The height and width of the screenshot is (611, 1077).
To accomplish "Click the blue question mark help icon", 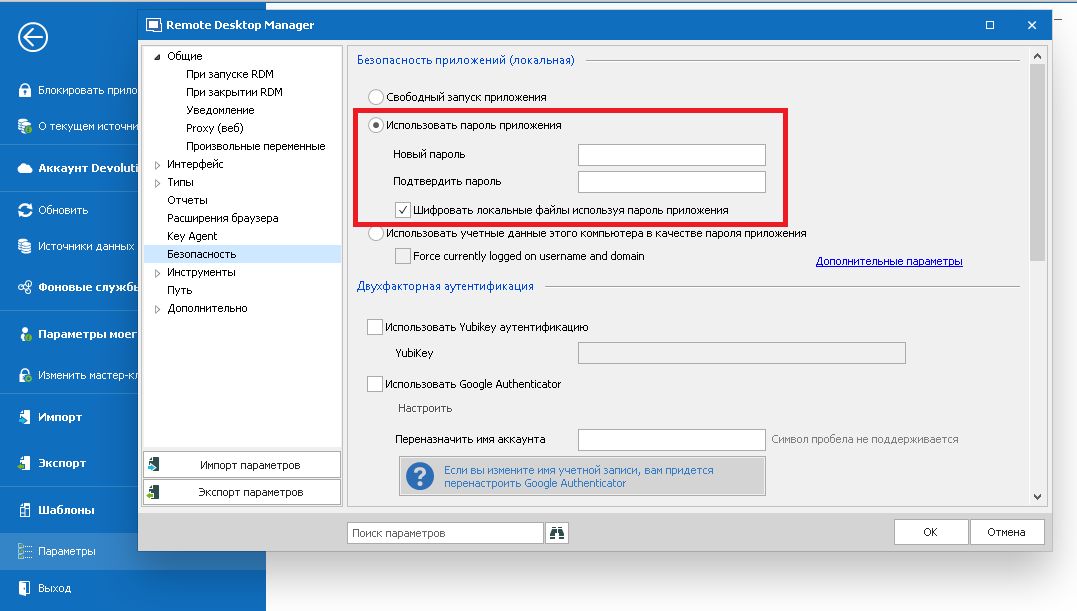I will click(x=420, y=476).
